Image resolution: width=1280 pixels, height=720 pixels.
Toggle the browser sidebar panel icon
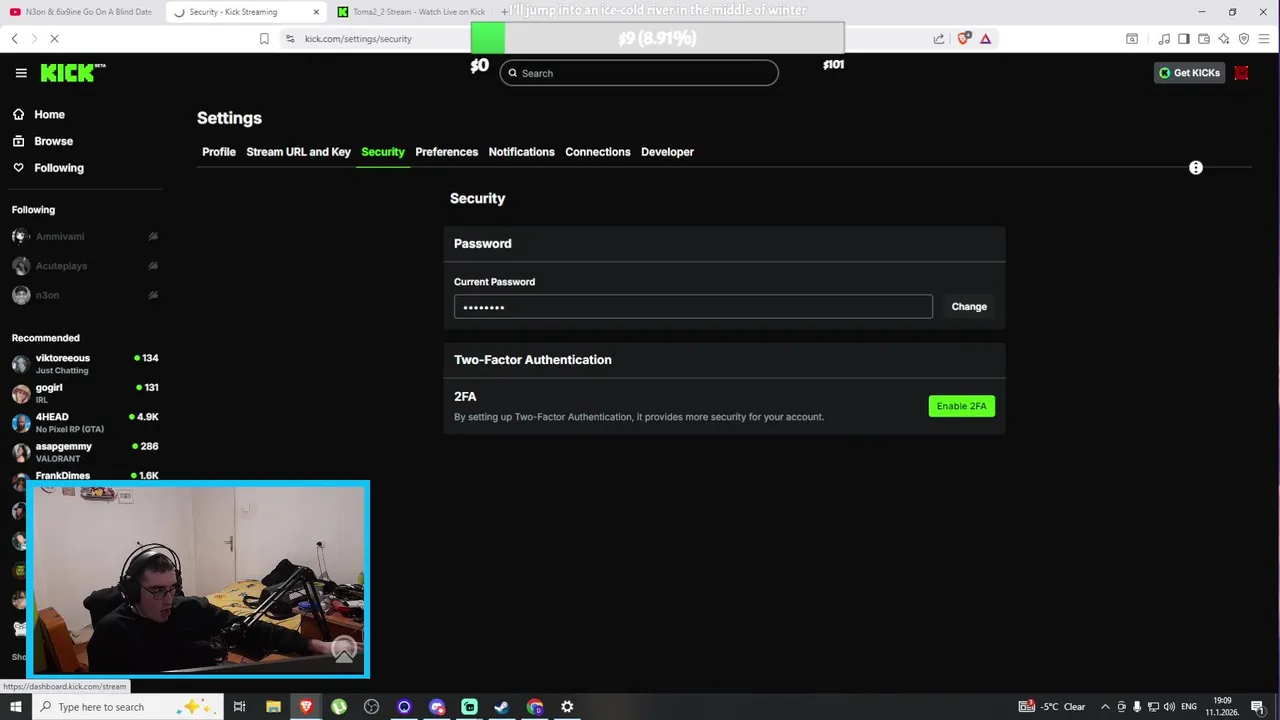[x=1184, y=39]
